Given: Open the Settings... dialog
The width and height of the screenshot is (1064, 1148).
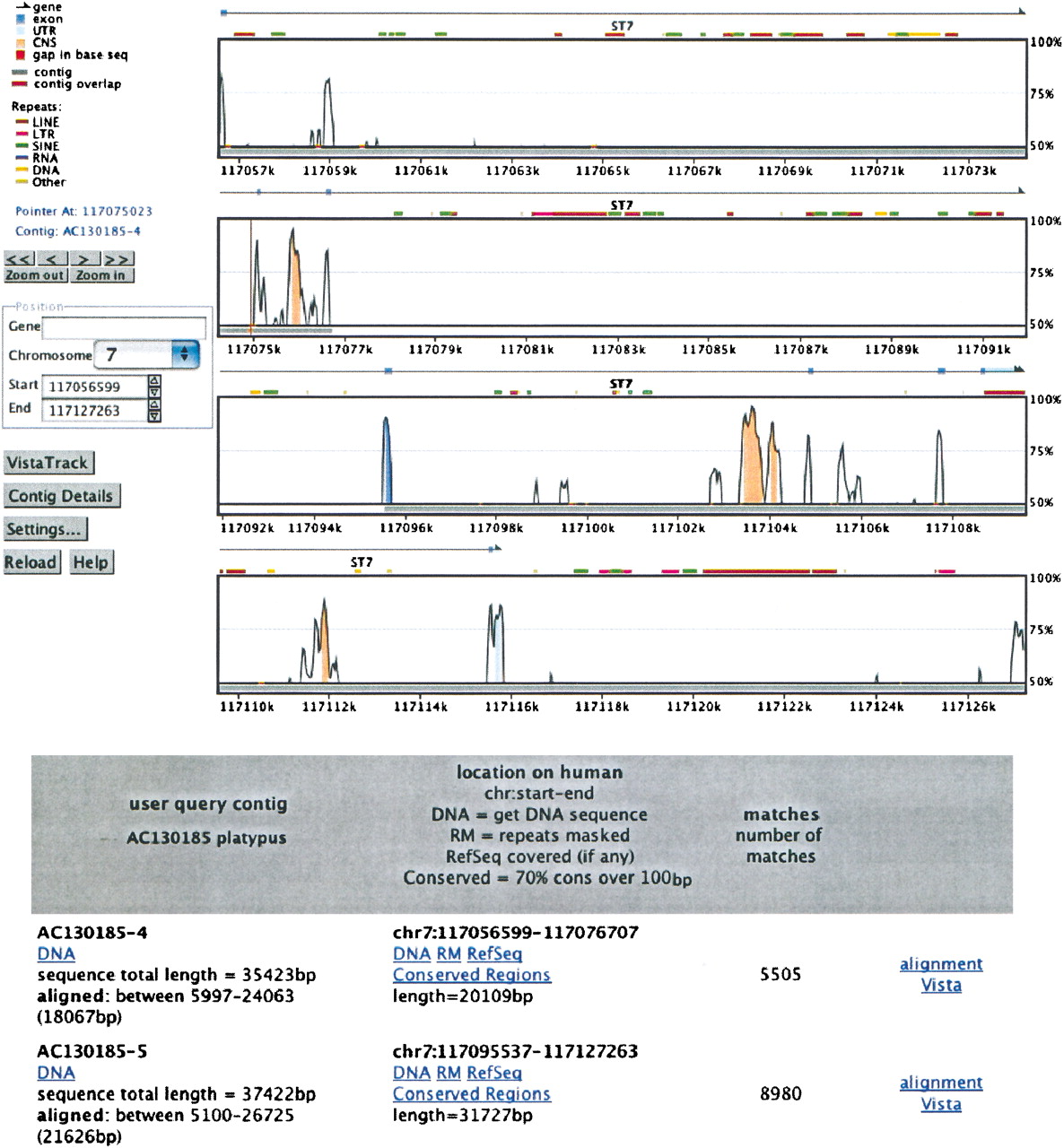Looking at the screenshot, I should tap(46, 529).
